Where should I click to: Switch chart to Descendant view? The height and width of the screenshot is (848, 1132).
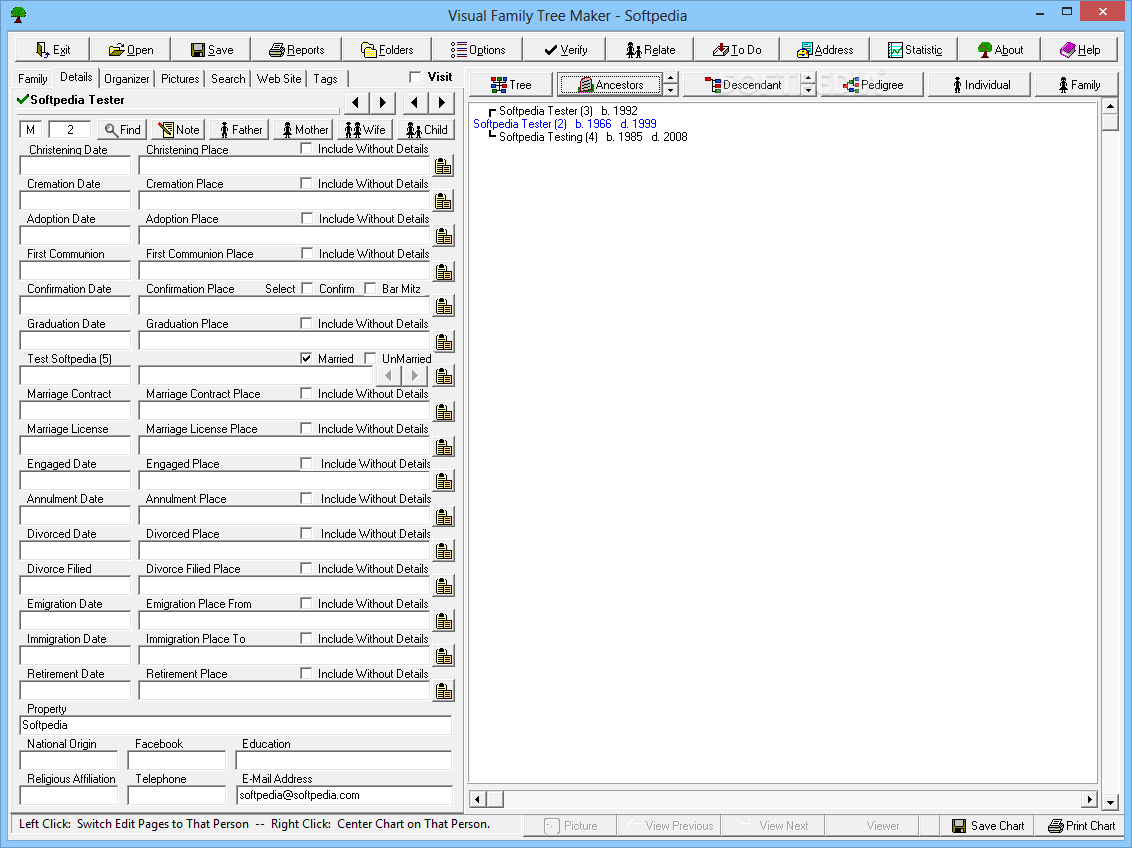pyautogui.click(x=742, y=84)
